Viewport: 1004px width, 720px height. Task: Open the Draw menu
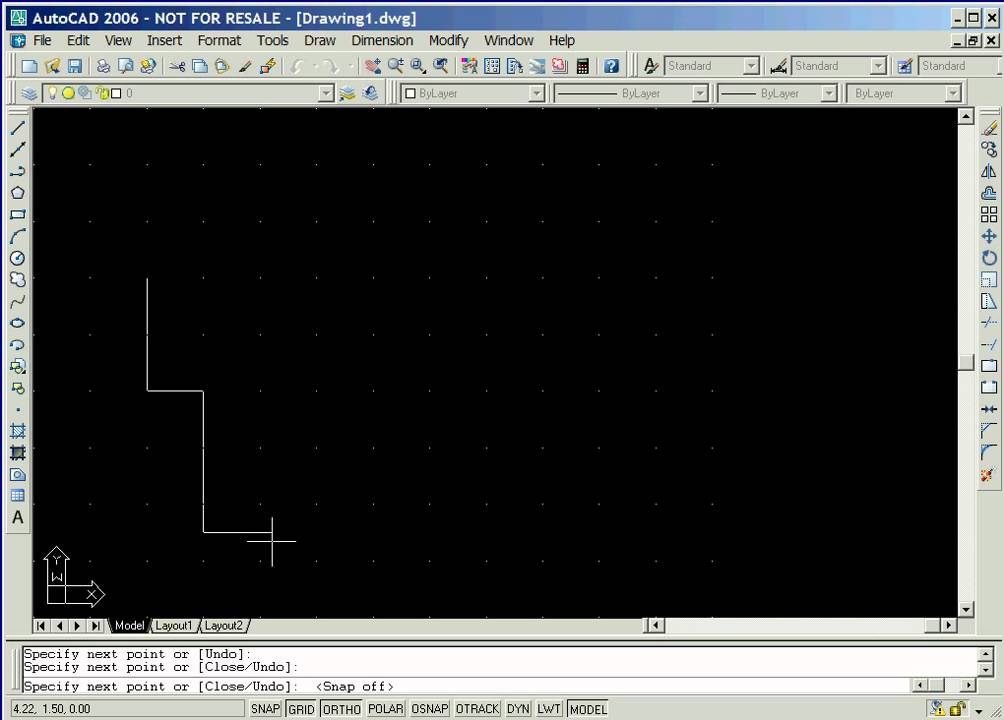coord(320,40)
